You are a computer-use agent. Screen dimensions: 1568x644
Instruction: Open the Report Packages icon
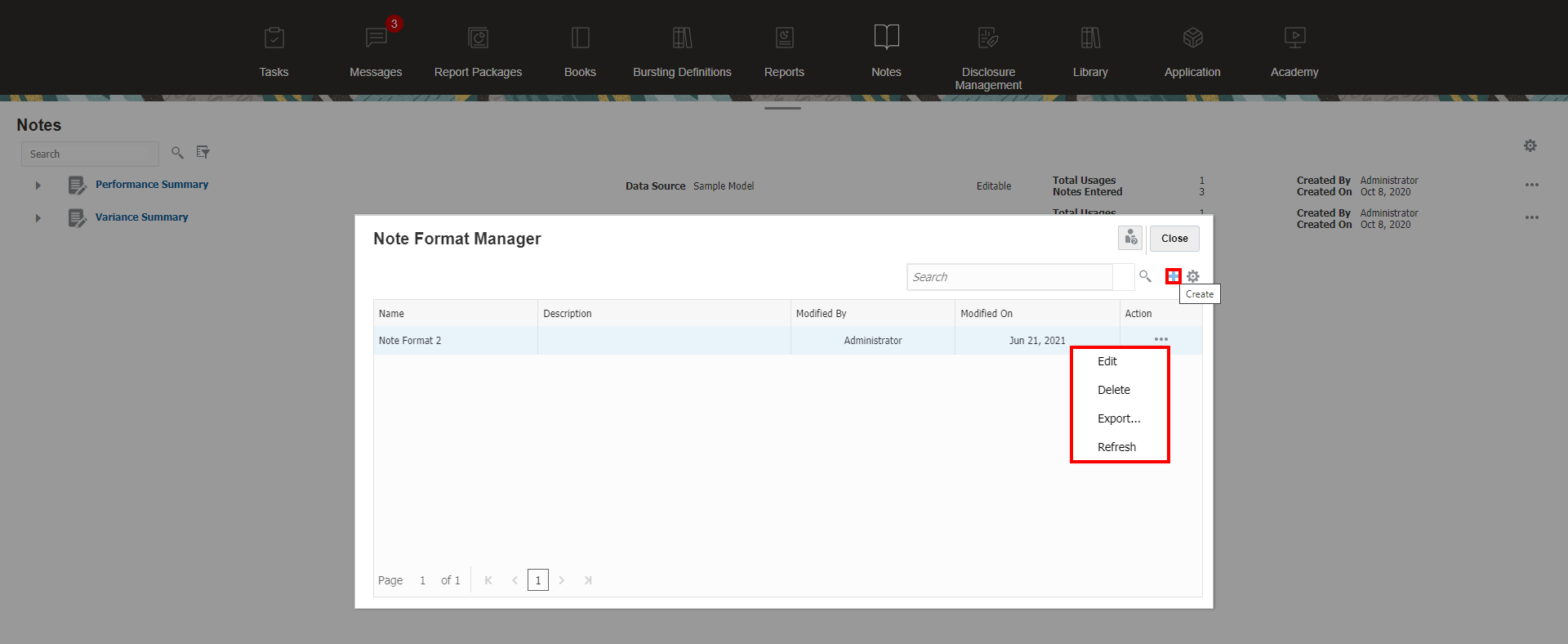[478, 38]
